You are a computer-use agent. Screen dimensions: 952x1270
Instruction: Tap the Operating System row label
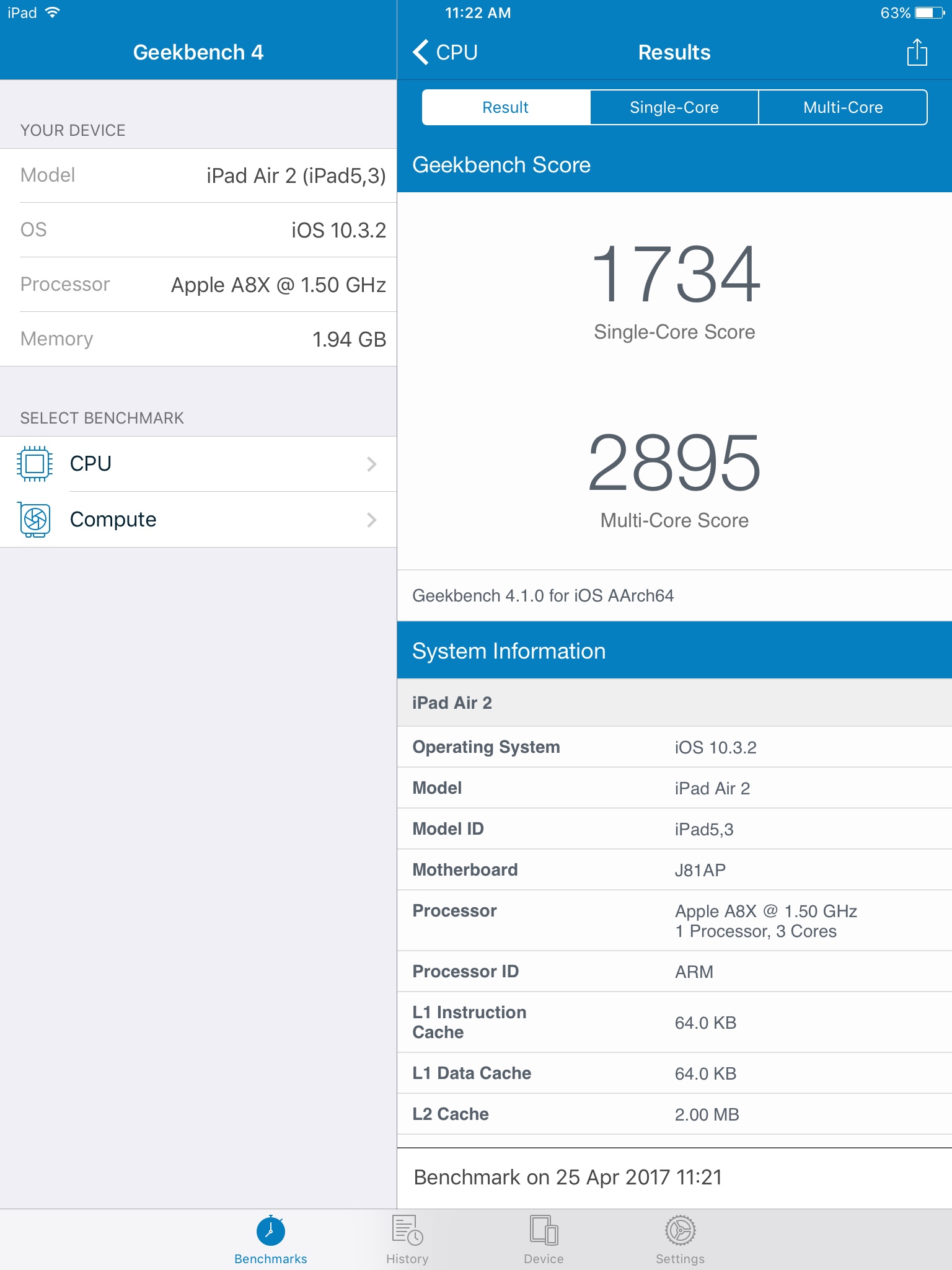tap(486, 747)
